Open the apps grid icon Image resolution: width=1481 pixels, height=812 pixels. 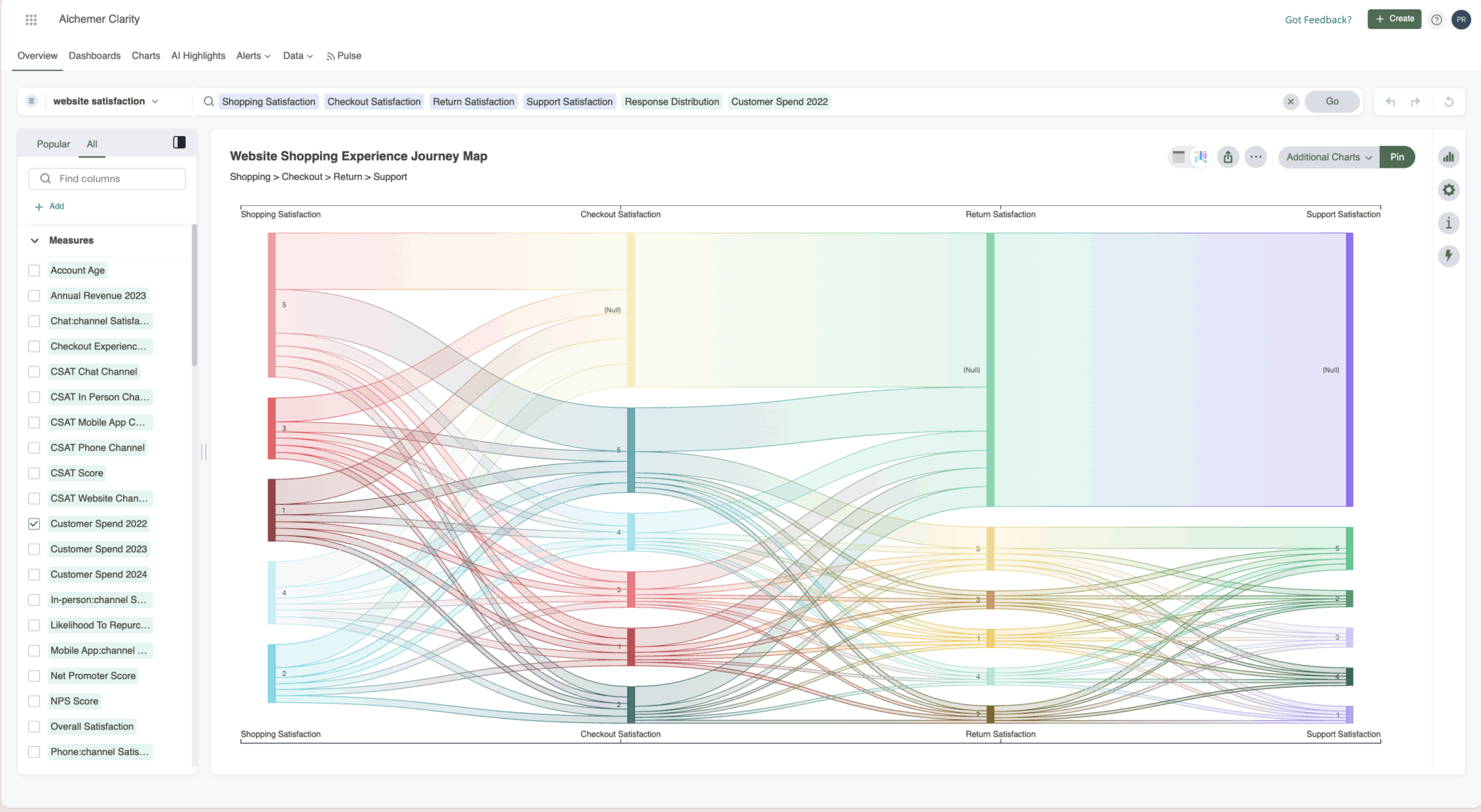pos(31,20)
